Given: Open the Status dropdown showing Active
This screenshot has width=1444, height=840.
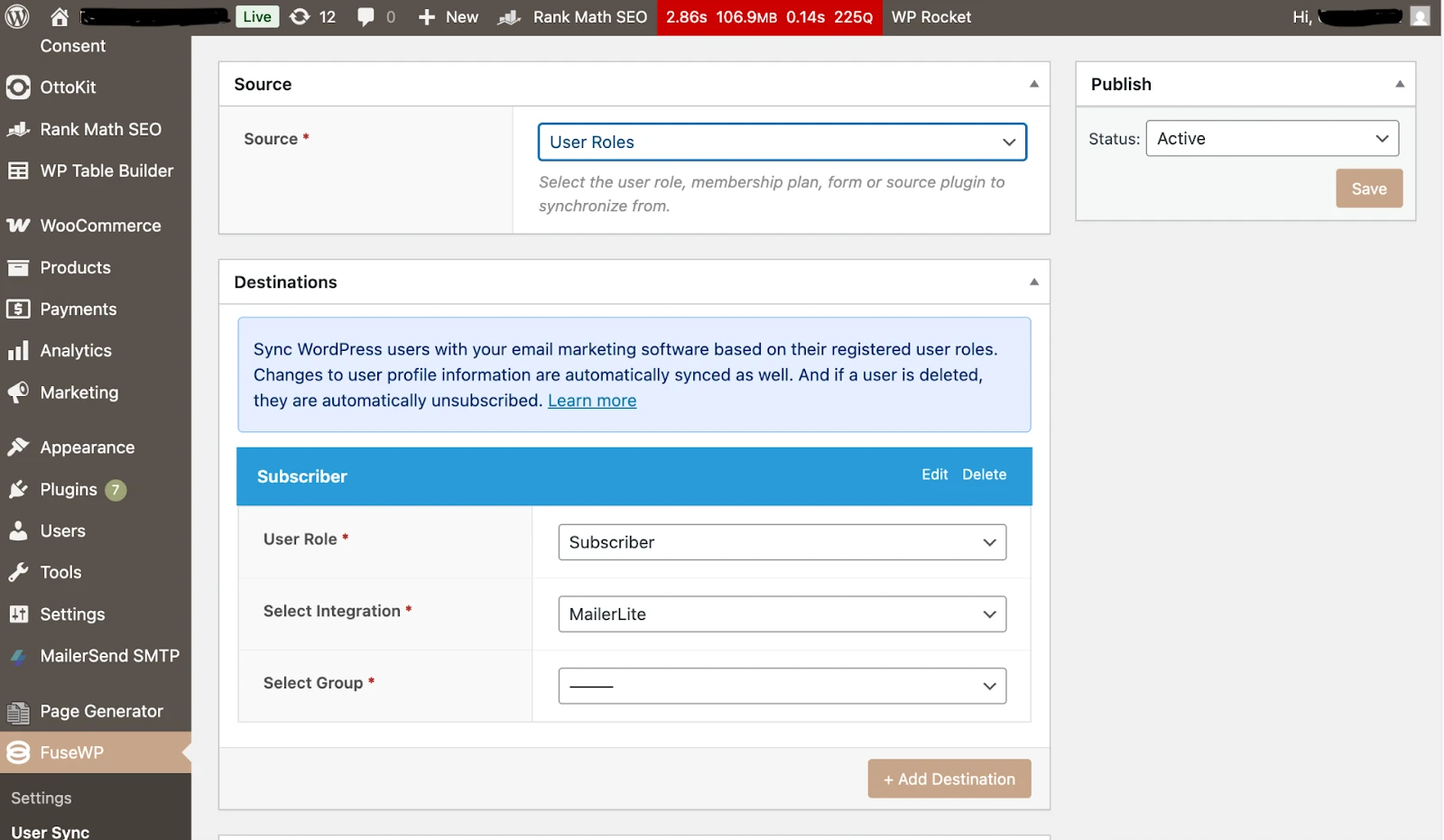Looking at the screenshot, I should pyautogui.click(x=1273, y=138).
